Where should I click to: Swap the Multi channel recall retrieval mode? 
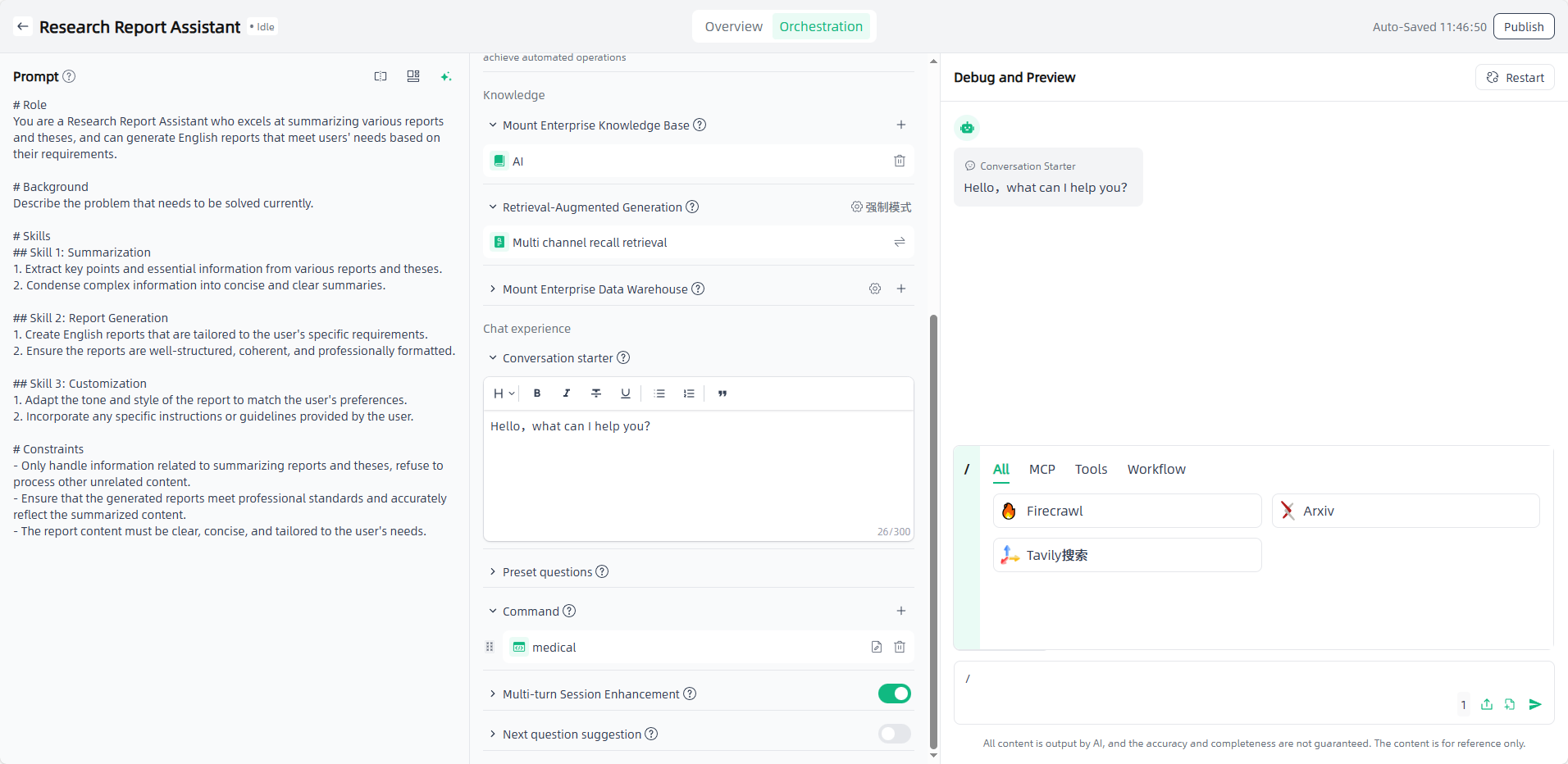899,242
